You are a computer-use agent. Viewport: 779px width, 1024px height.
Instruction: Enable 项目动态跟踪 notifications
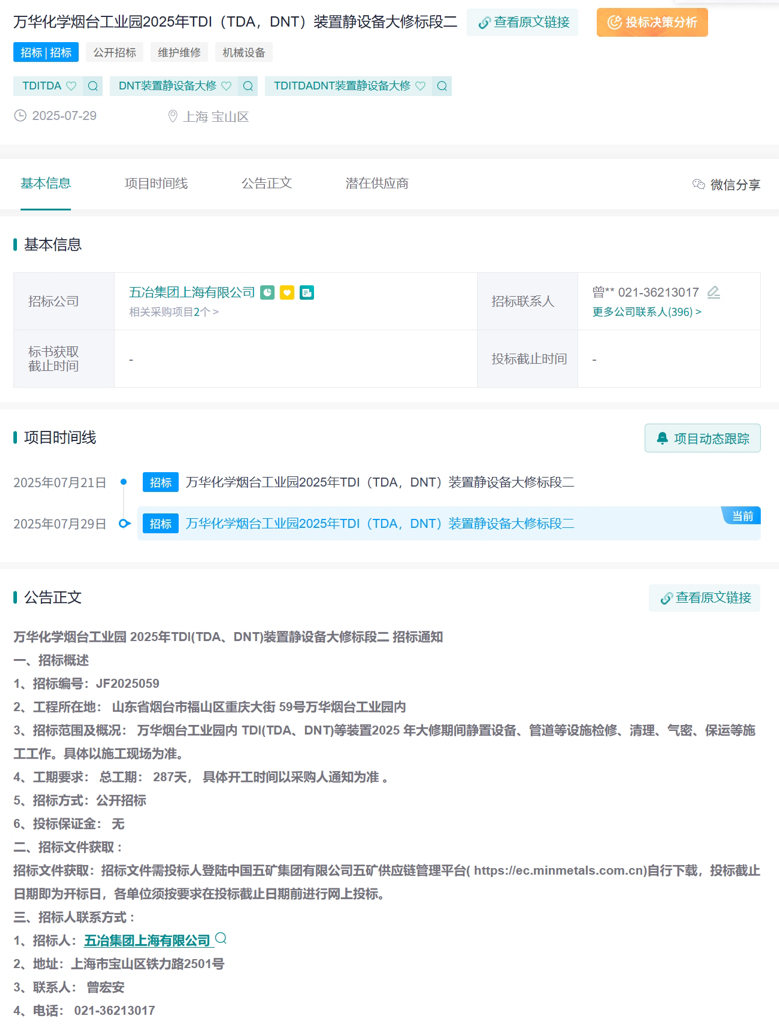703,438
